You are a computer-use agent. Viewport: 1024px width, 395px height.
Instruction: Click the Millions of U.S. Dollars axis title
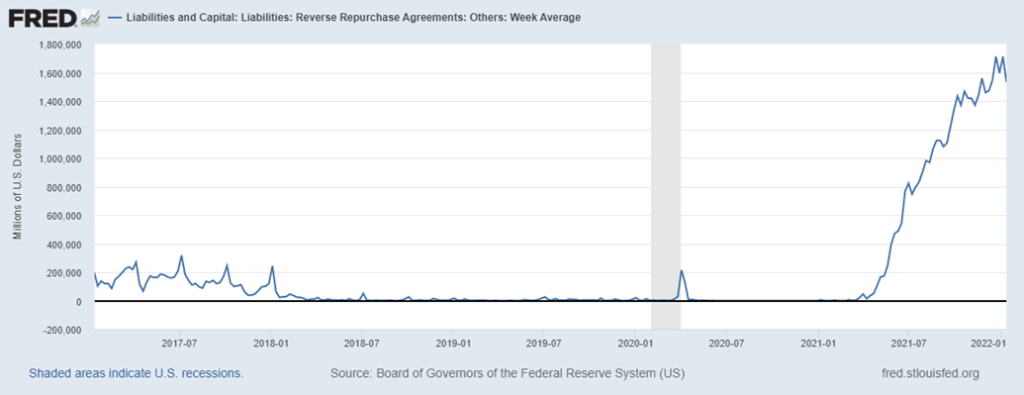pos(19,185)
